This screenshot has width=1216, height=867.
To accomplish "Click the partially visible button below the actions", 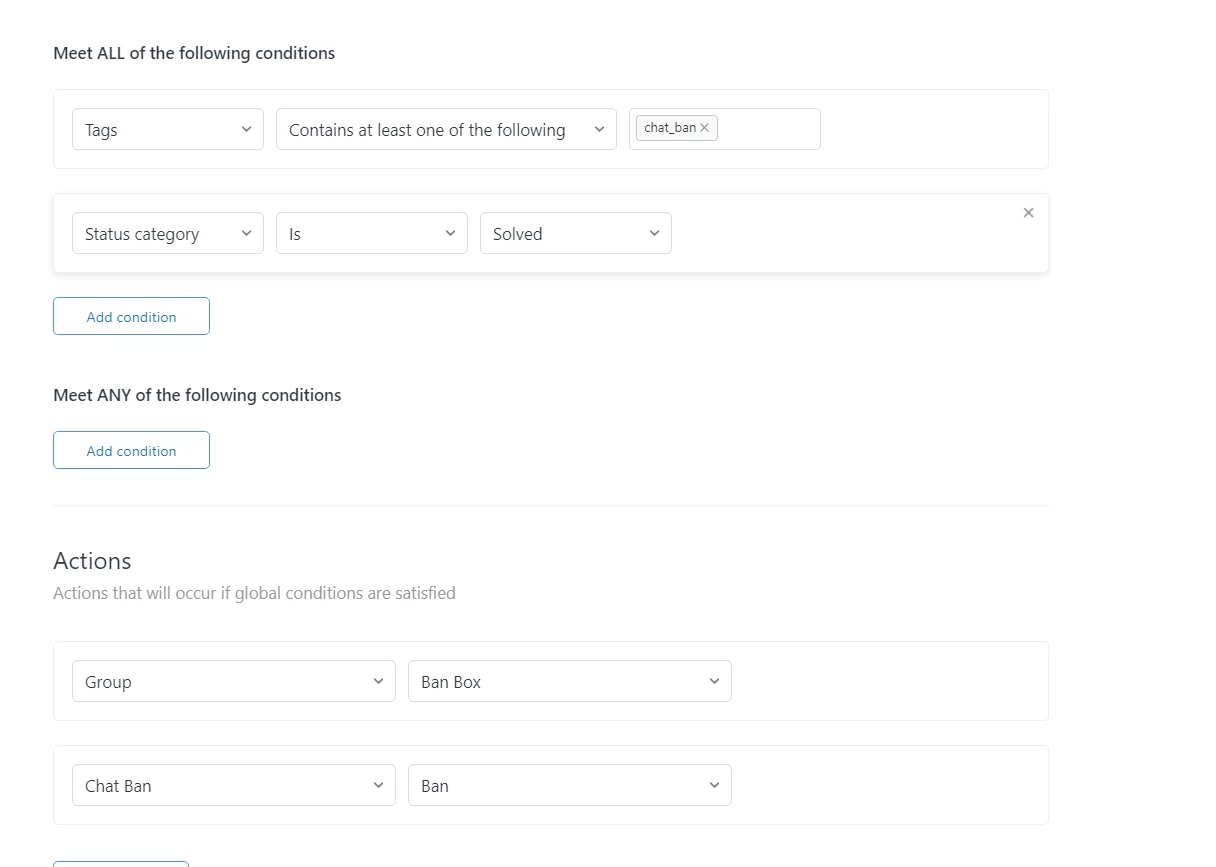I will click(x=120, y=863).
